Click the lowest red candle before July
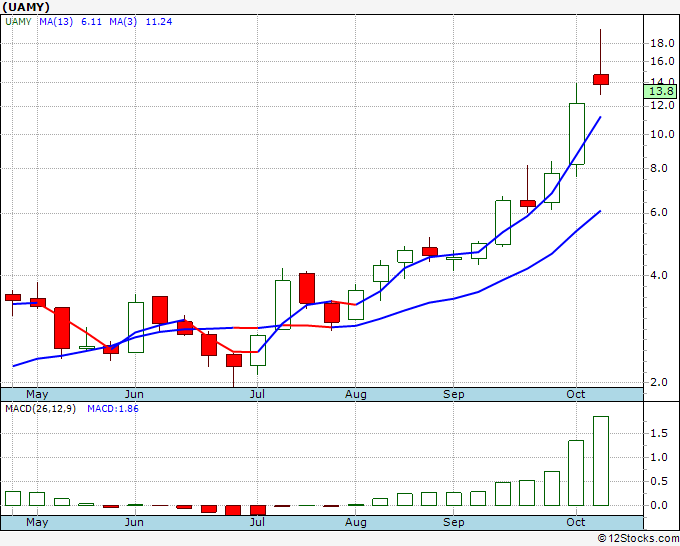Screen dimensions: 680x546 coord(234,360)
